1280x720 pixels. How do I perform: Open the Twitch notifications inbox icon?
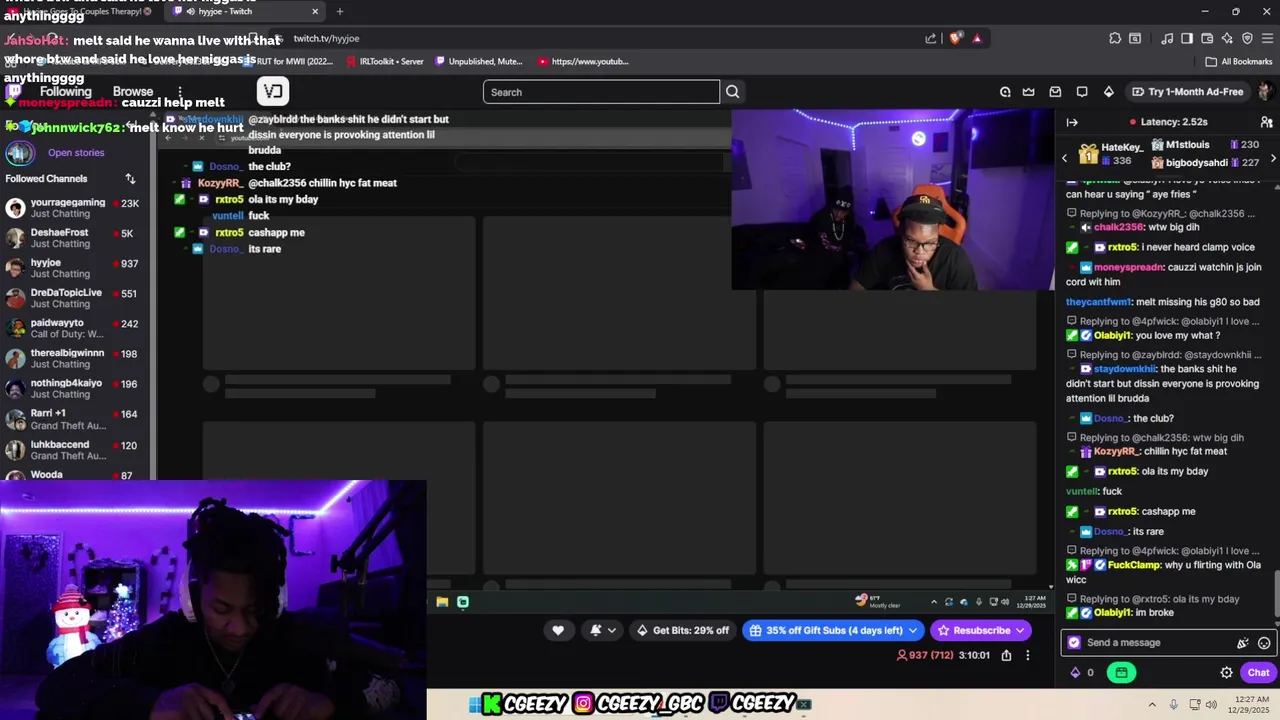point(1055,92)
